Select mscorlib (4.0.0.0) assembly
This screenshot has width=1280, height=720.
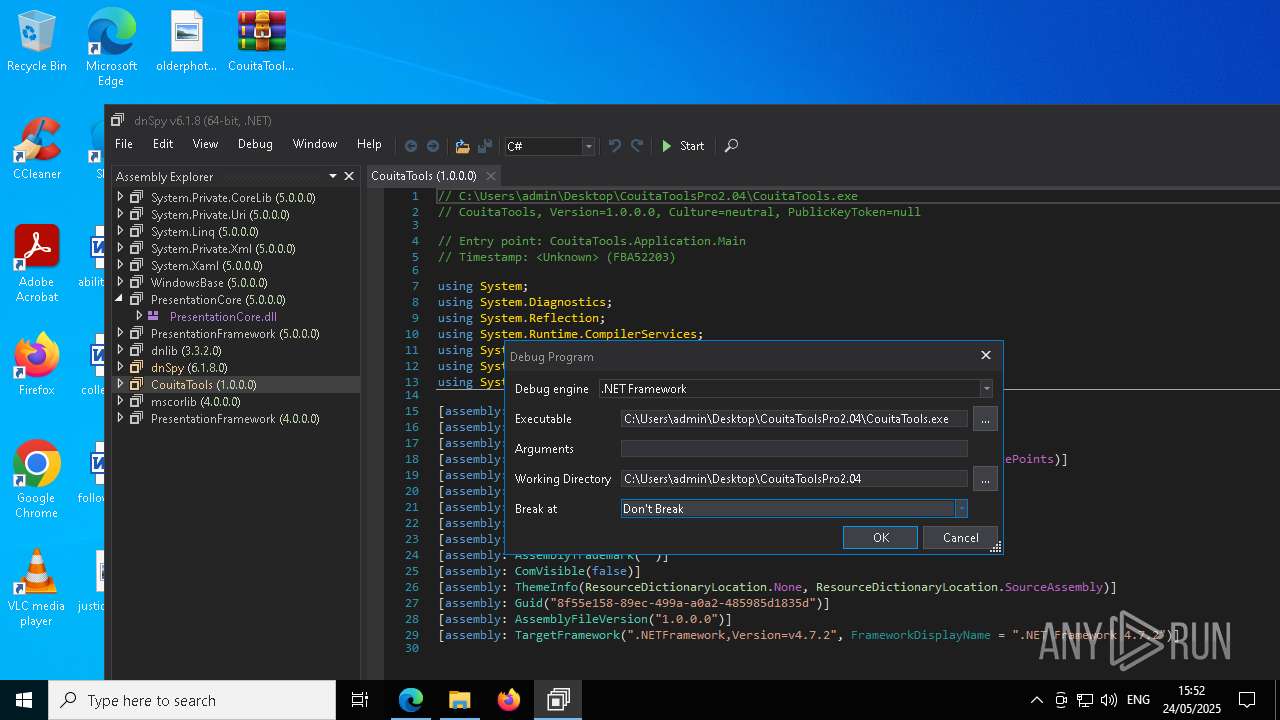click(x=195, y=402)
